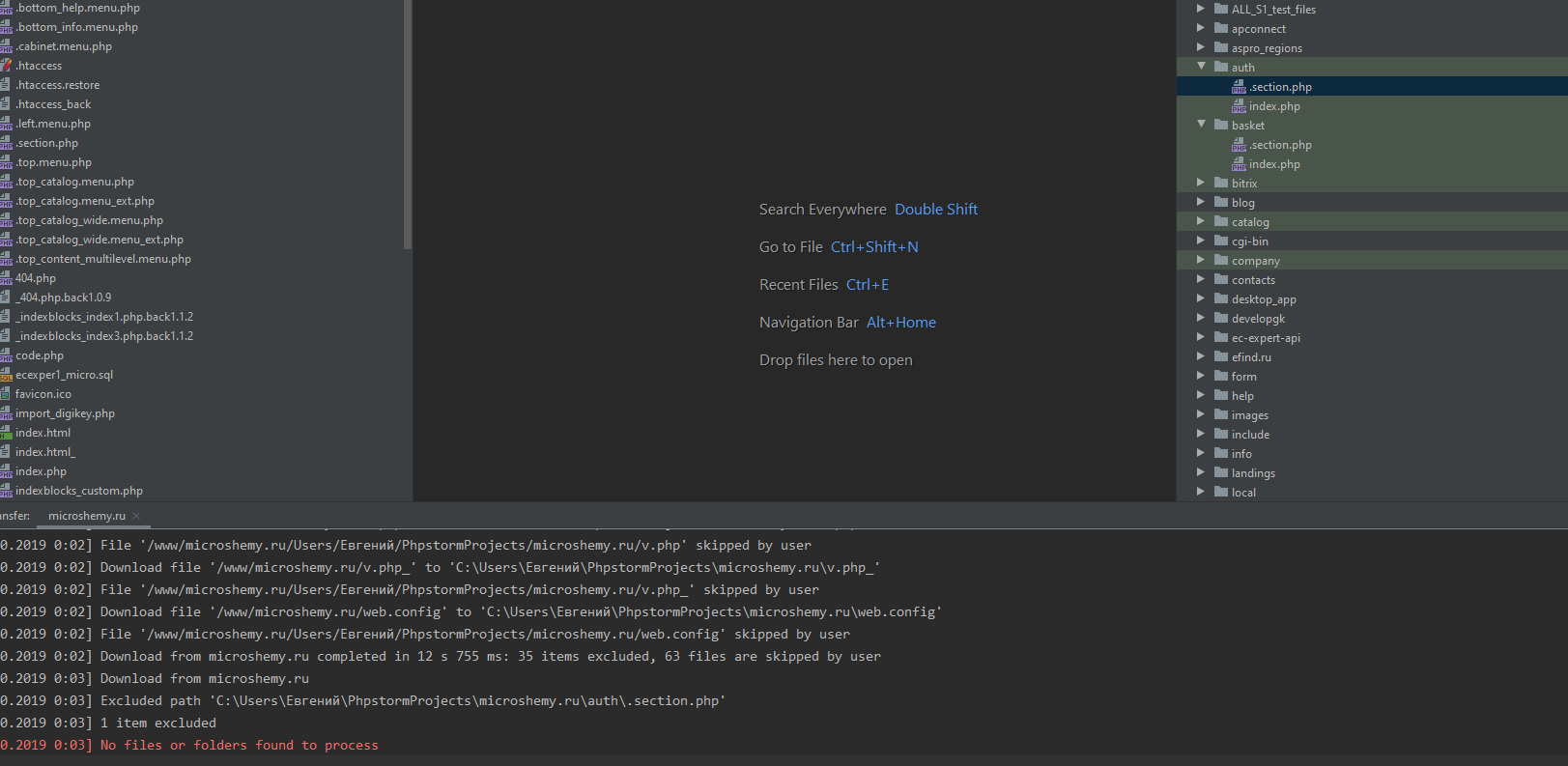1568x766 pixels.
Task: Click the Ctrl+E shortcut hint
Action: point(868,285)
